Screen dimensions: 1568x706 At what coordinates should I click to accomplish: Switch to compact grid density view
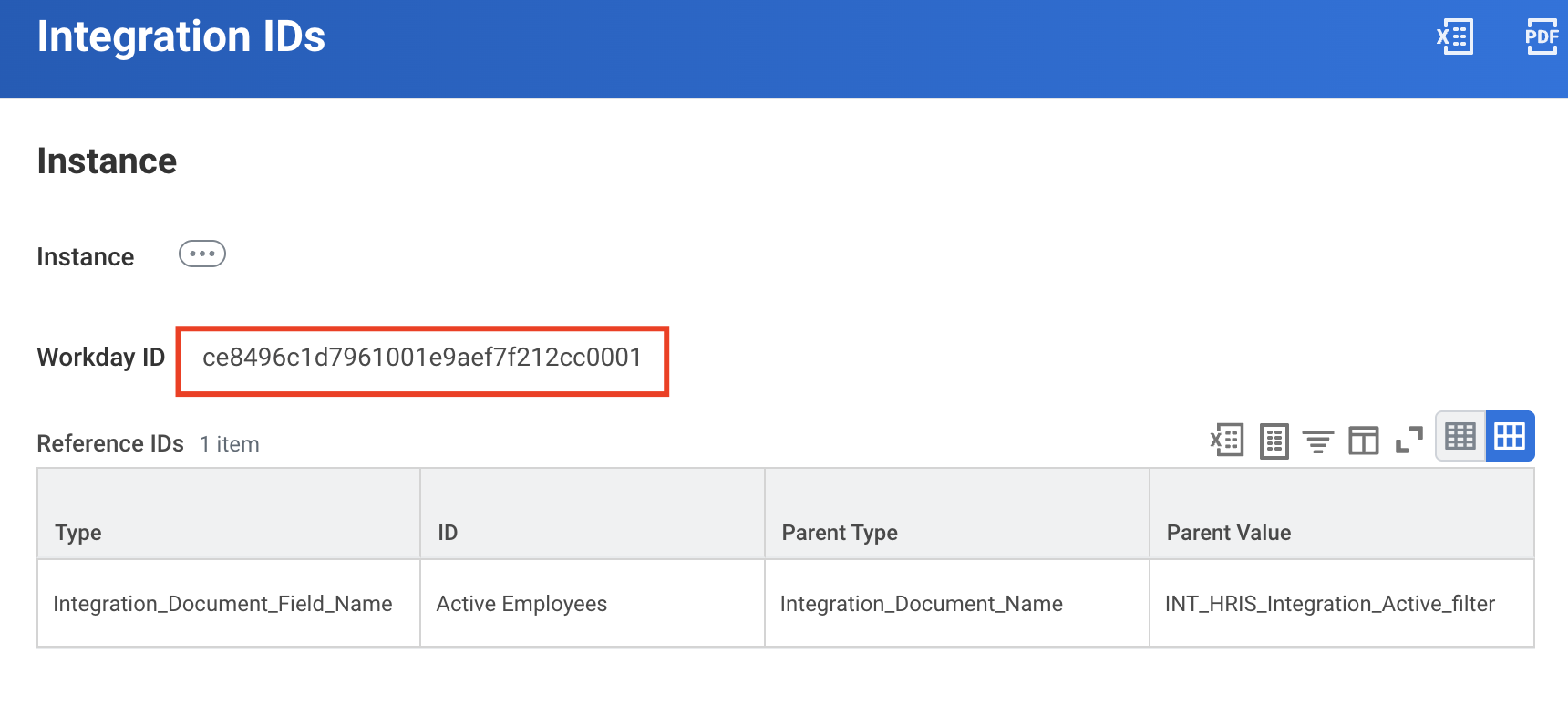pyautogui.click(x=1460, y=437)
